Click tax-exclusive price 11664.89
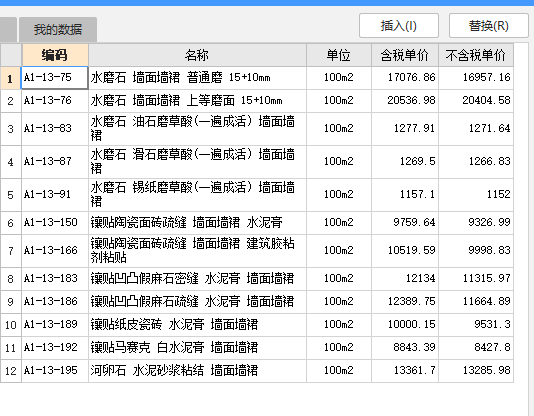The image size is (534, 416). pyautogui.click(x=476, y=302)
